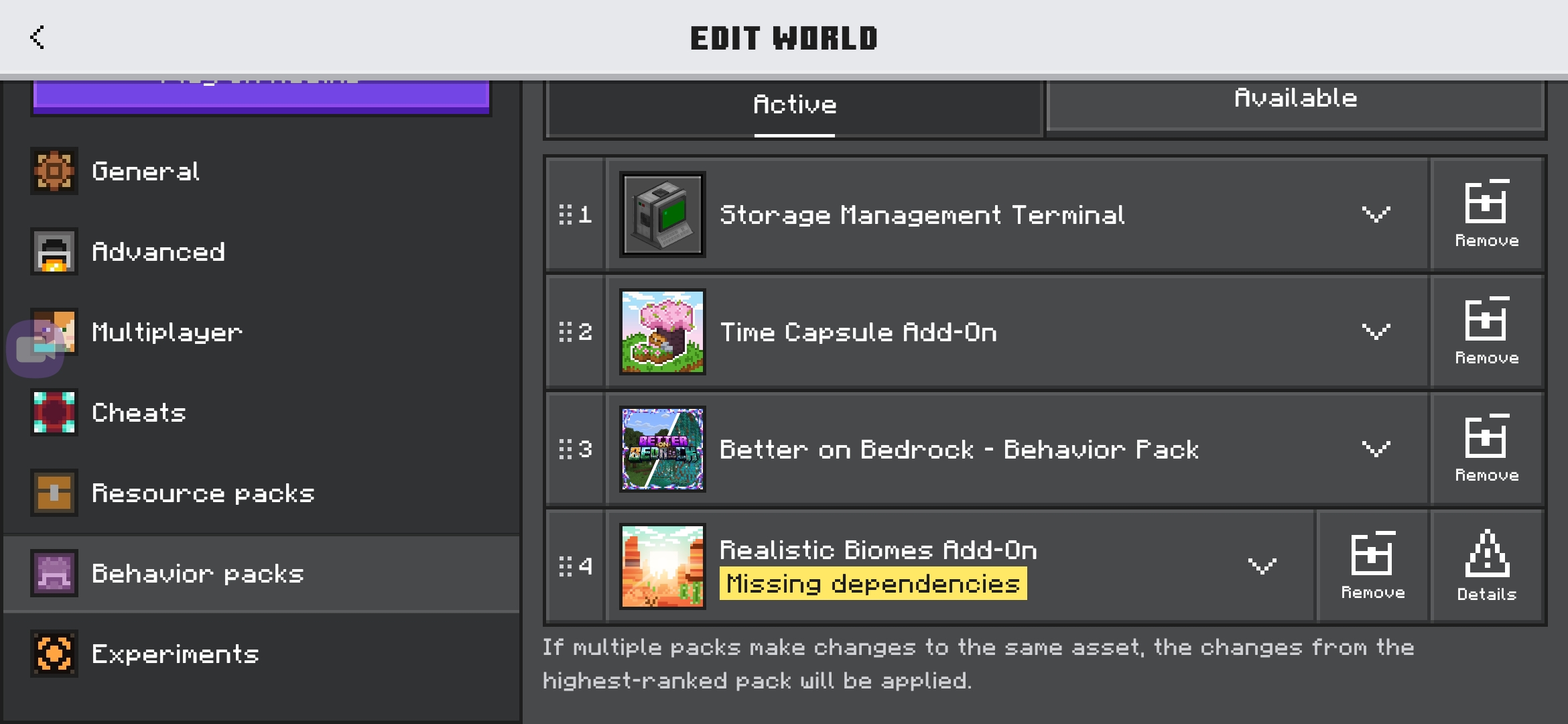
Task: Open Multiplayer settings
Action: tap(261, 332)
